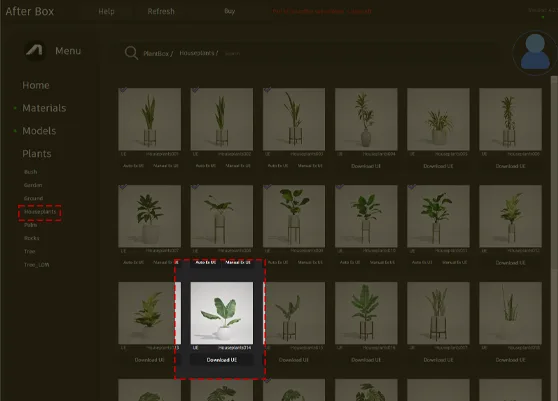The width and height of the screenshot is (558, 401).
Task: Open the Houseplants012 thumbnail
Action: [x=511, y=216]
